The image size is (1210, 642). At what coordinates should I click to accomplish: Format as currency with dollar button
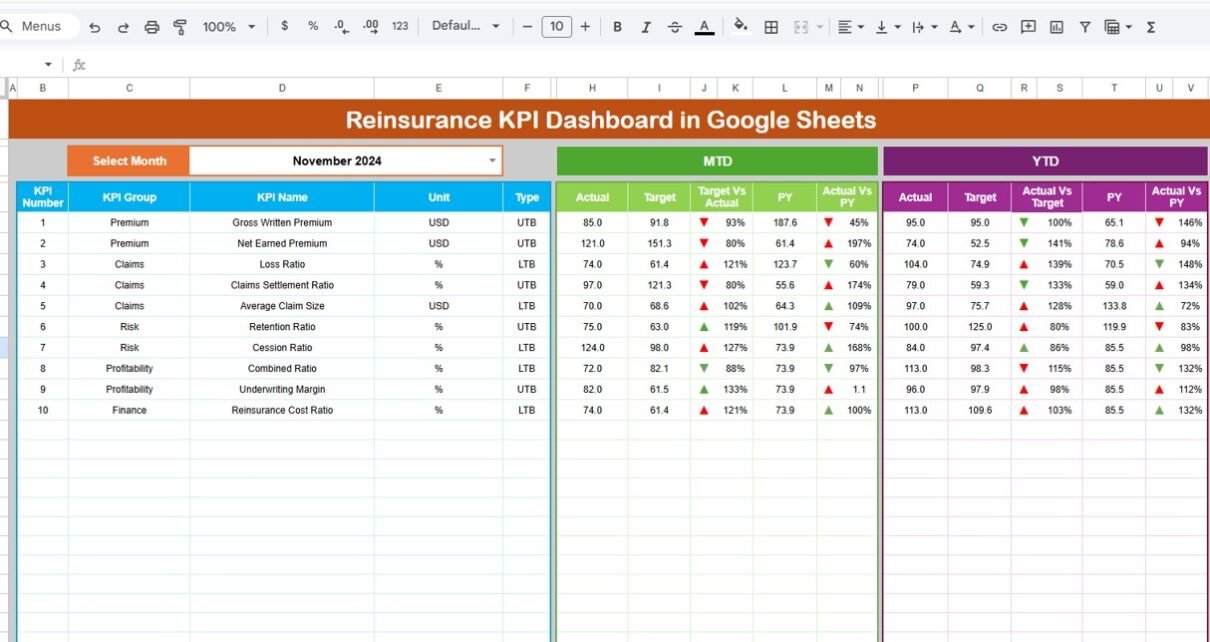click(x=285, y=27)
